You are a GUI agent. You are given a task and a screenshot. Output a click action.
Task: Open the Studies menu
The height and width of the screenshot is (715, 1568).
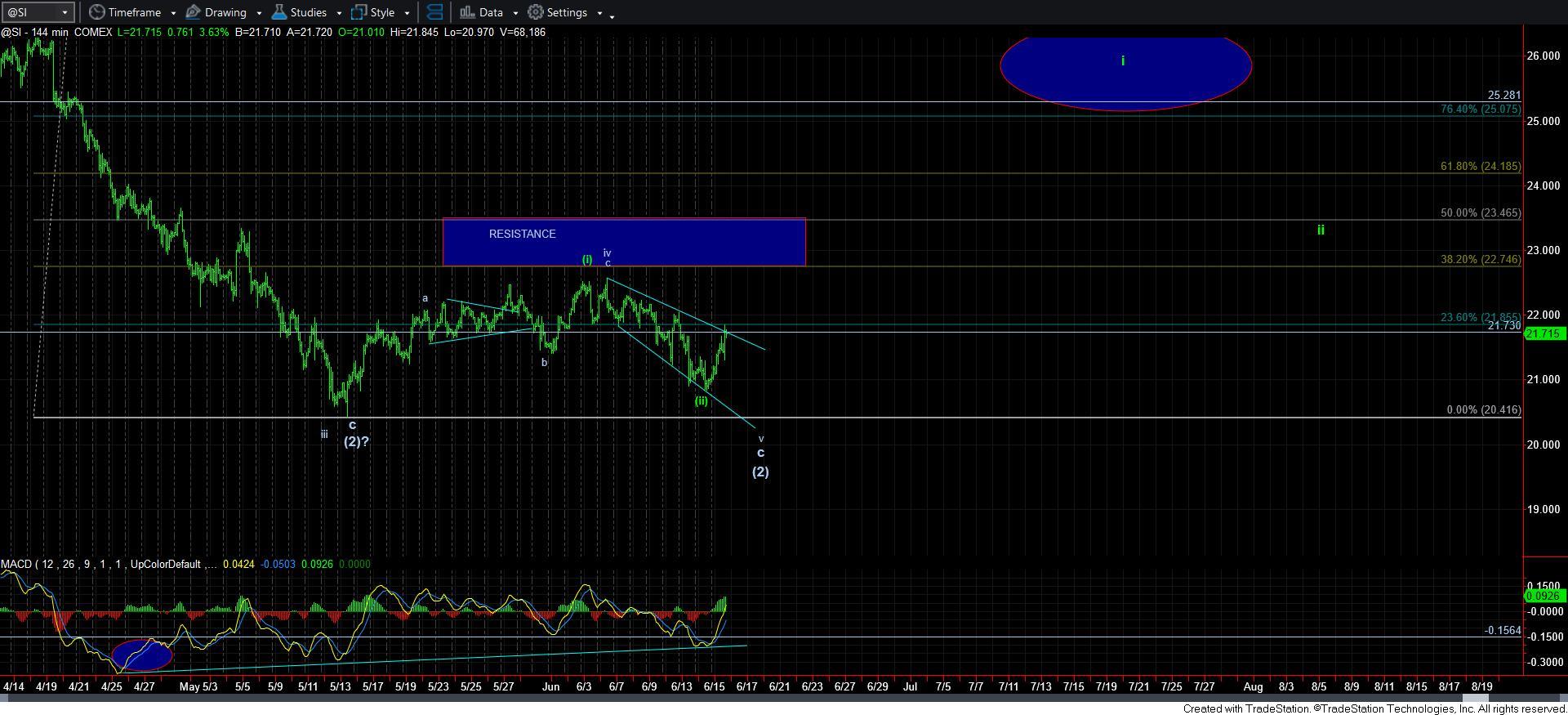[x=308, y=12]
